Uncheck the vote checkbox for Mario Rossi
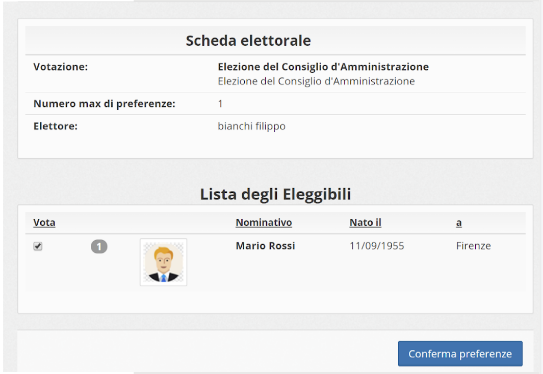Image resolution: width=543 pixels, height=374 pixels. tap(38, 246)
